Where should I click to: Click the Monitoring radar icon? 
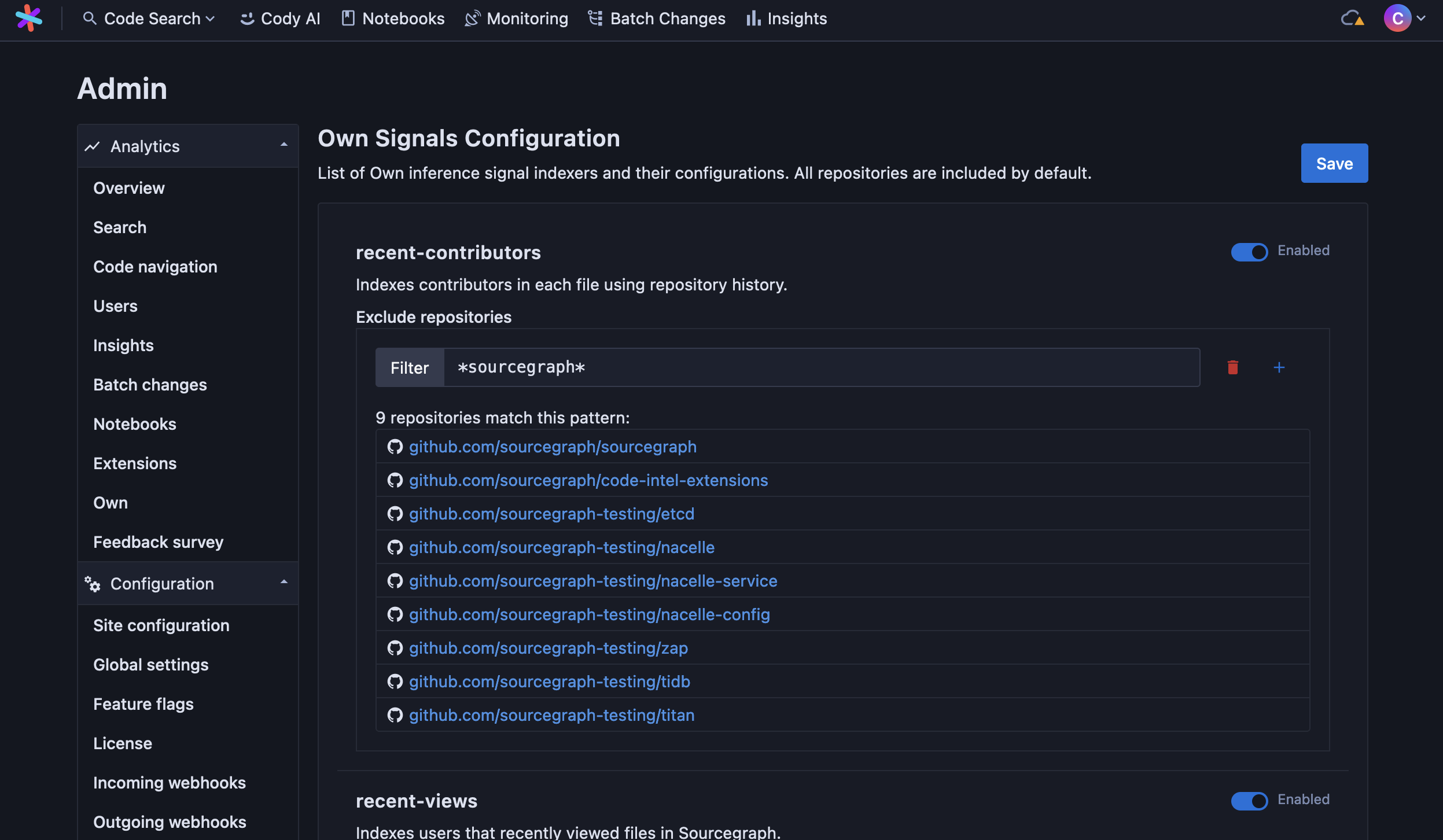click(472, 19)
